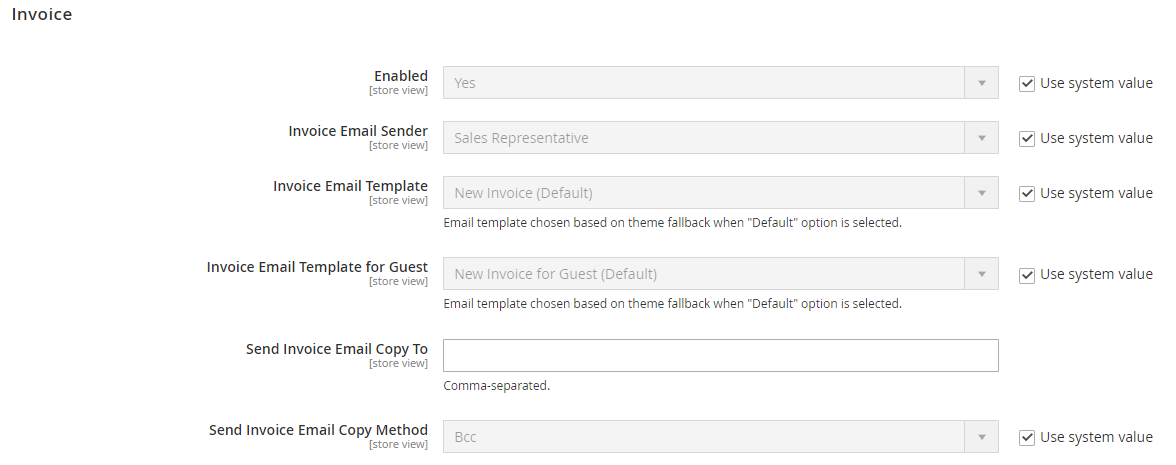Open the Enabled dropdown showing Yes
Screen dimensions: 1176x465
tap(720, 82)
